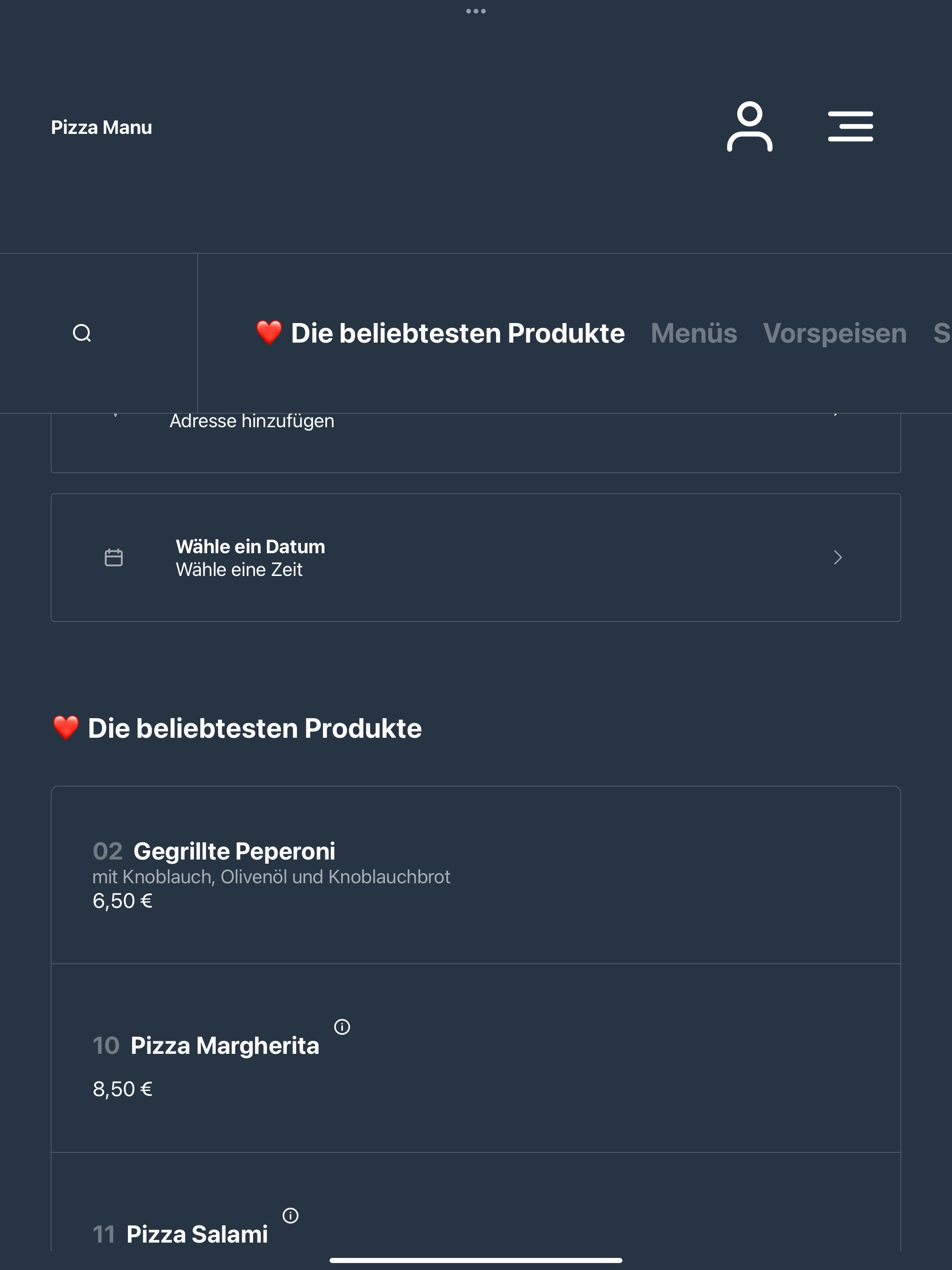
Task: Tap the search magnifier icon
Action: coord(82,333)
